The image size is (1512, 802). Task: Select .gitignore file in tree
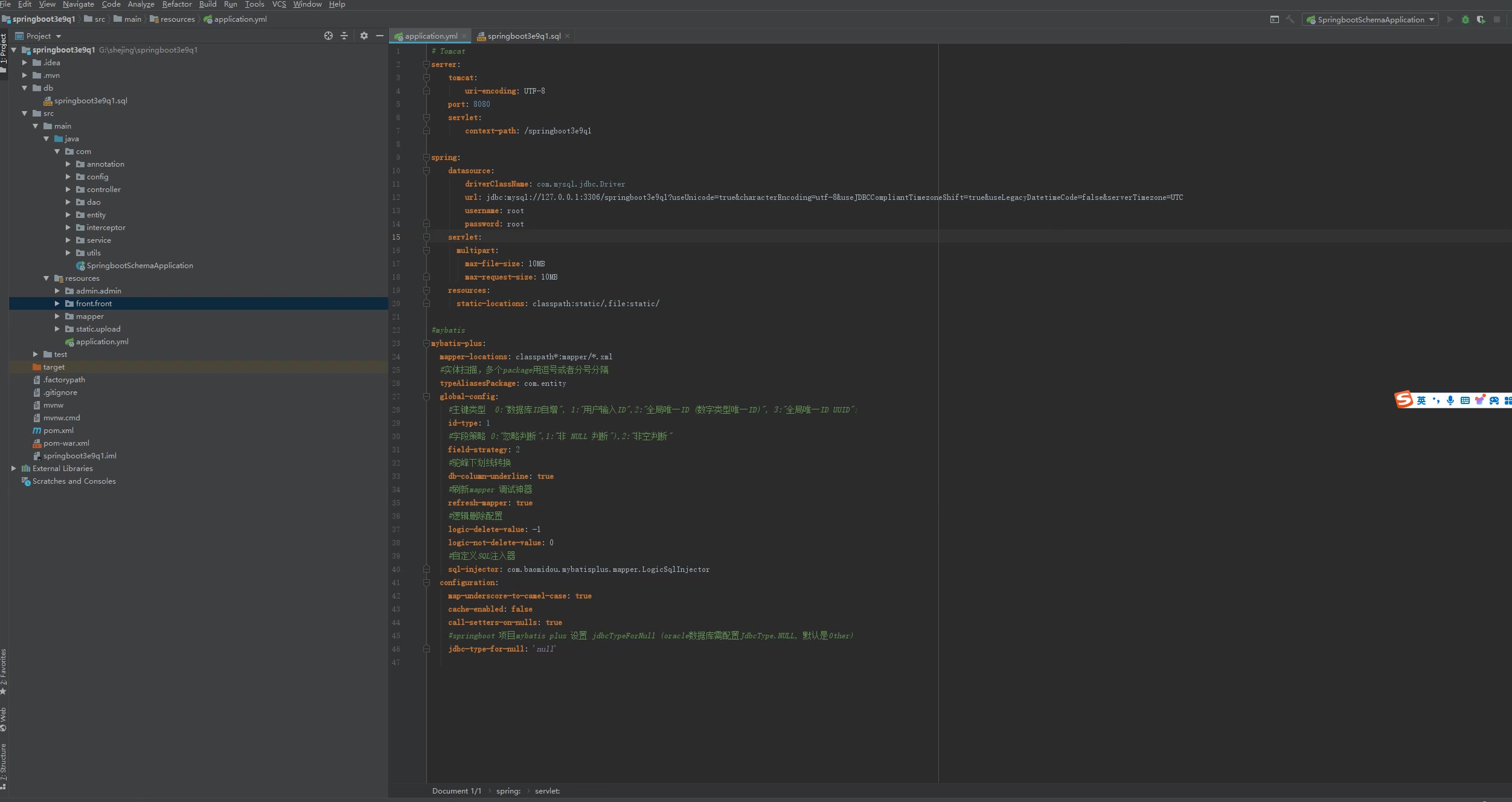pos(60,392)
